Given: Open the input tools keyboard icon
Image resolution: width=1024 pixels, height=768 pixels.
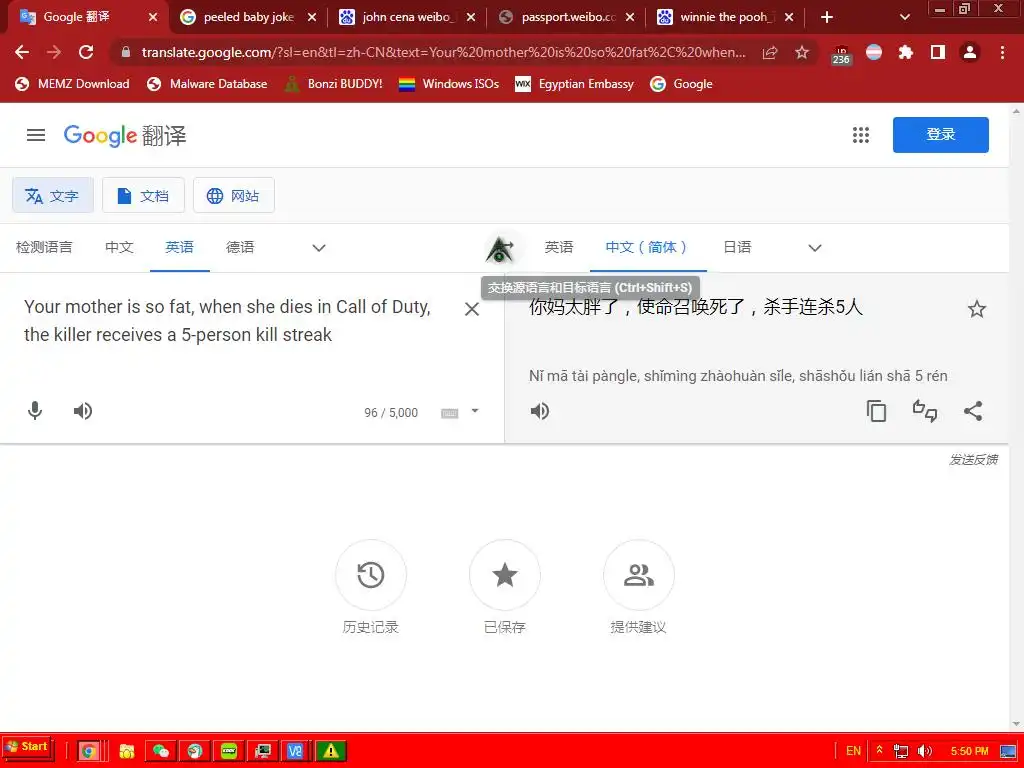Looking at the screenshot, I should coord(449,413).
